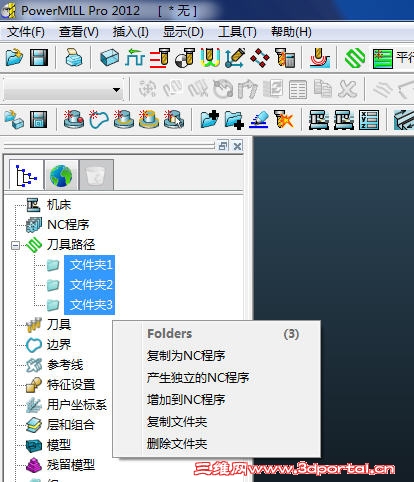This screenshot has width=414, height=482.
Task: Click the green toolpath strategies icon
Action: point(355,58)
